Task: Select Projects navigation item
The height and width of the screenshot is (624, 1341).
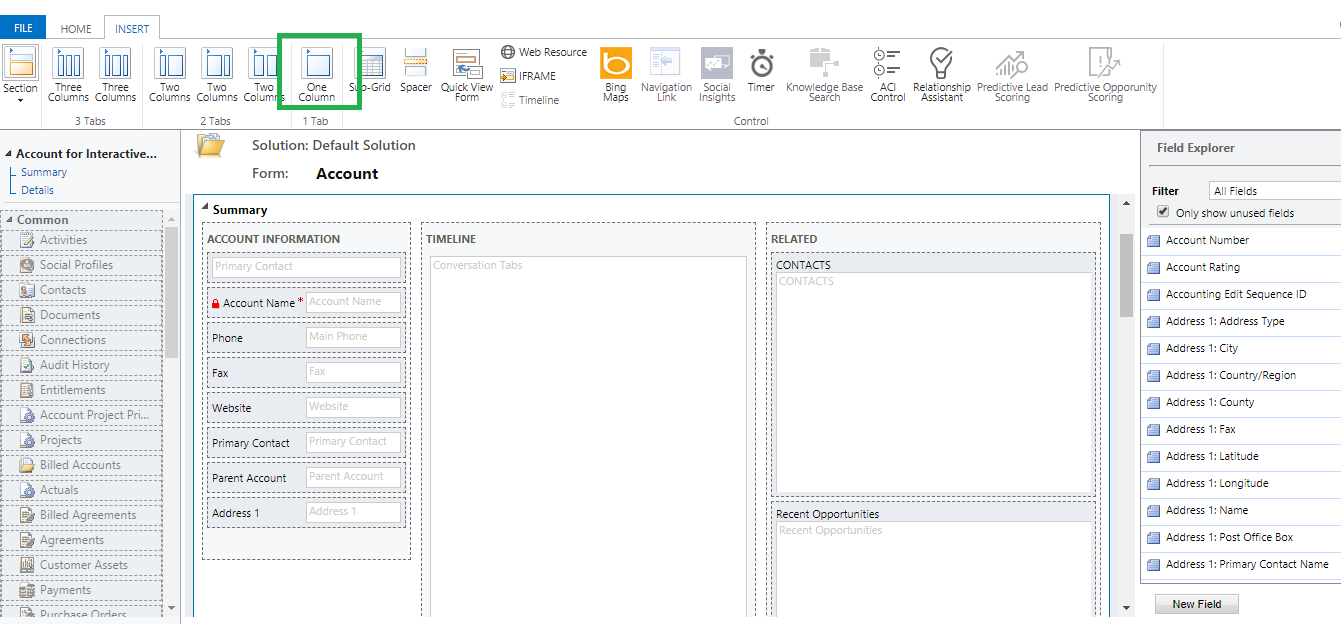Action: point(82,440)
